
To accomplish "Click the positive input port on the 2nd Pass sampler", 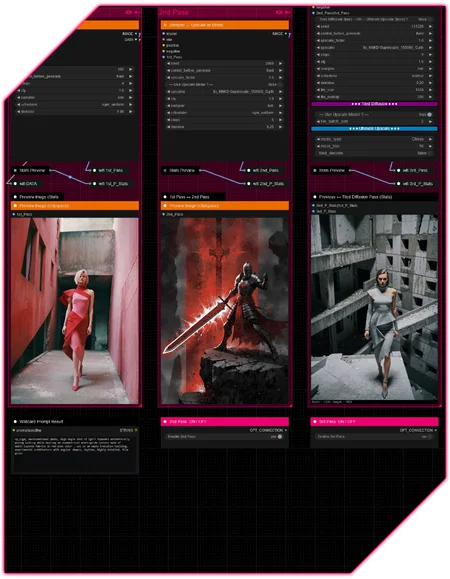I will [164, 45].
